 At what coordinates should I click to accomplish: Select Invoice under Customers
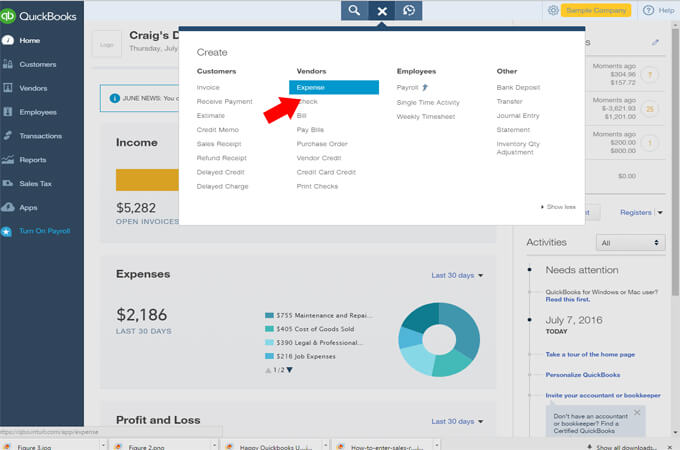(x=208, y=88)
